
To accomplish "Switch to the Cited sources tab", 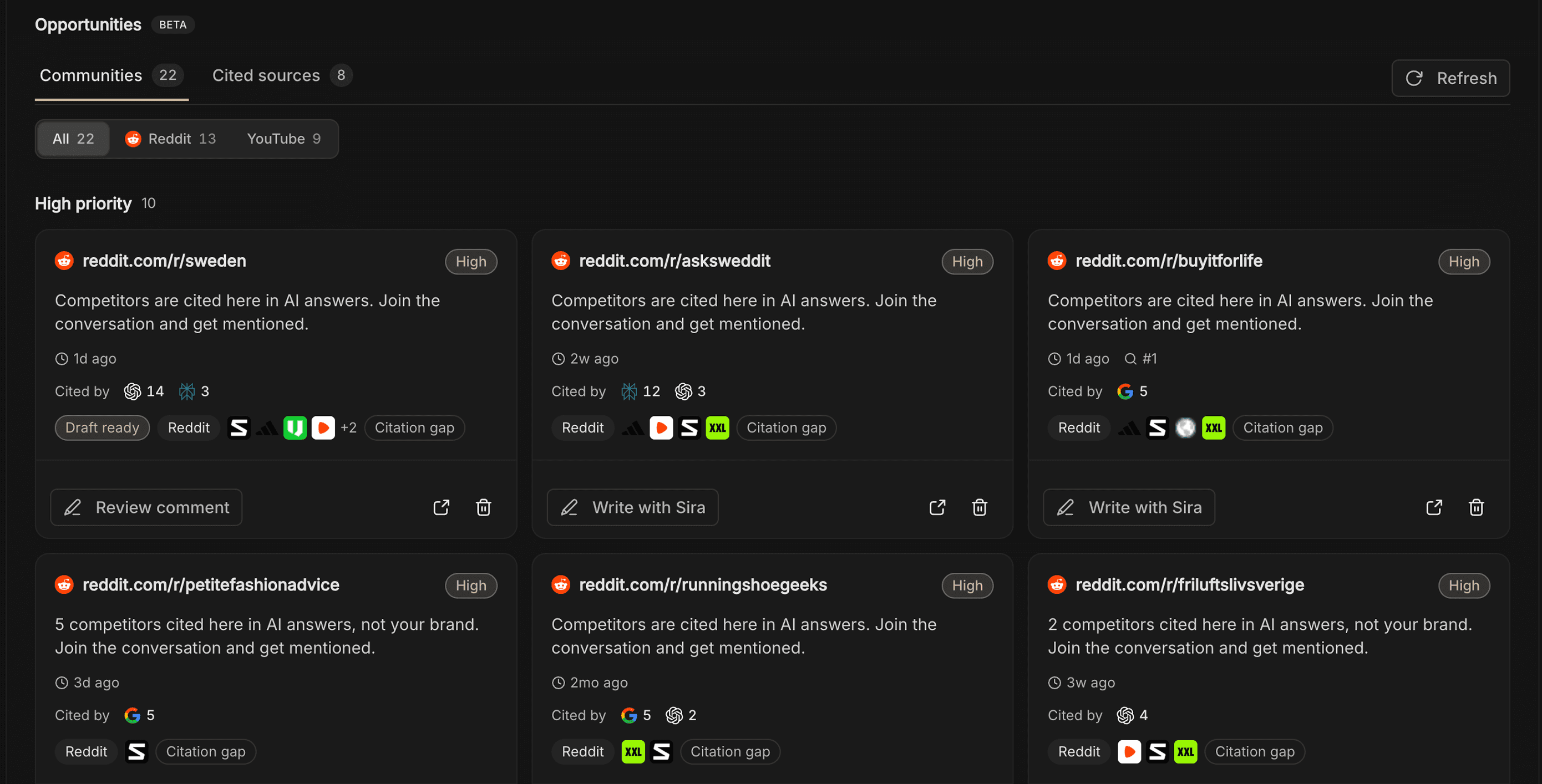I will click(x=282, y=75).
